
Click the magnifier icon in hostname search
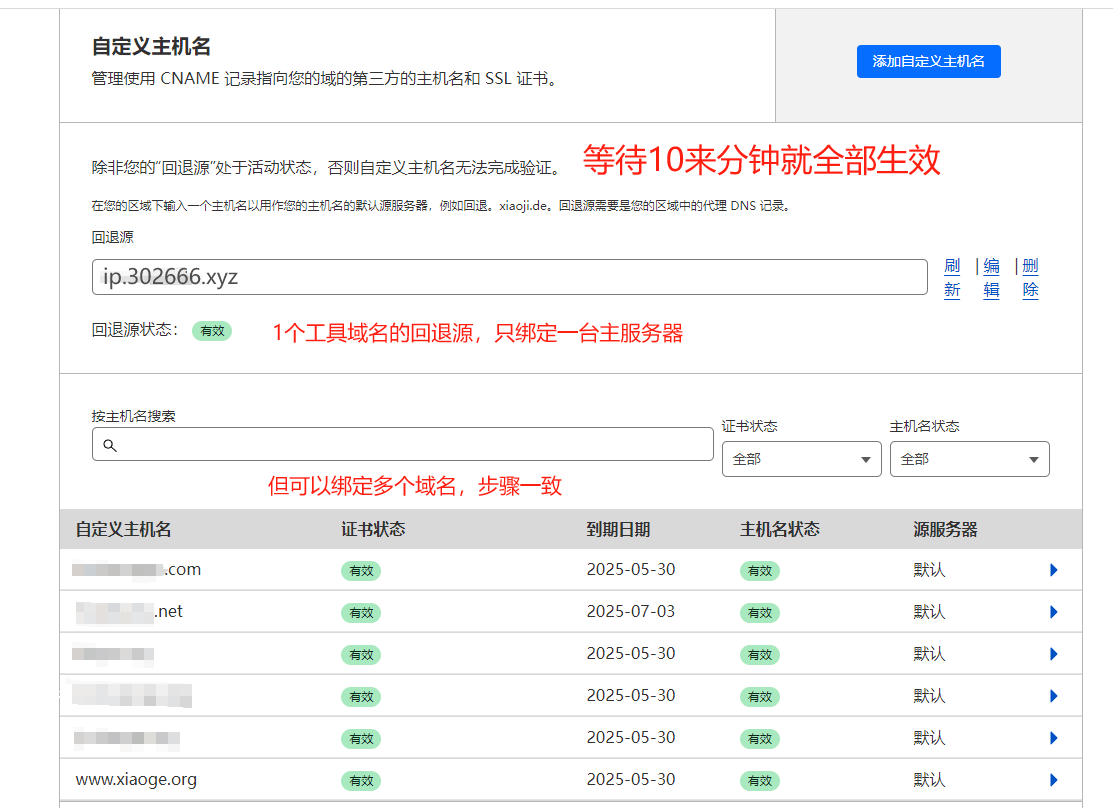click(110, 445)
